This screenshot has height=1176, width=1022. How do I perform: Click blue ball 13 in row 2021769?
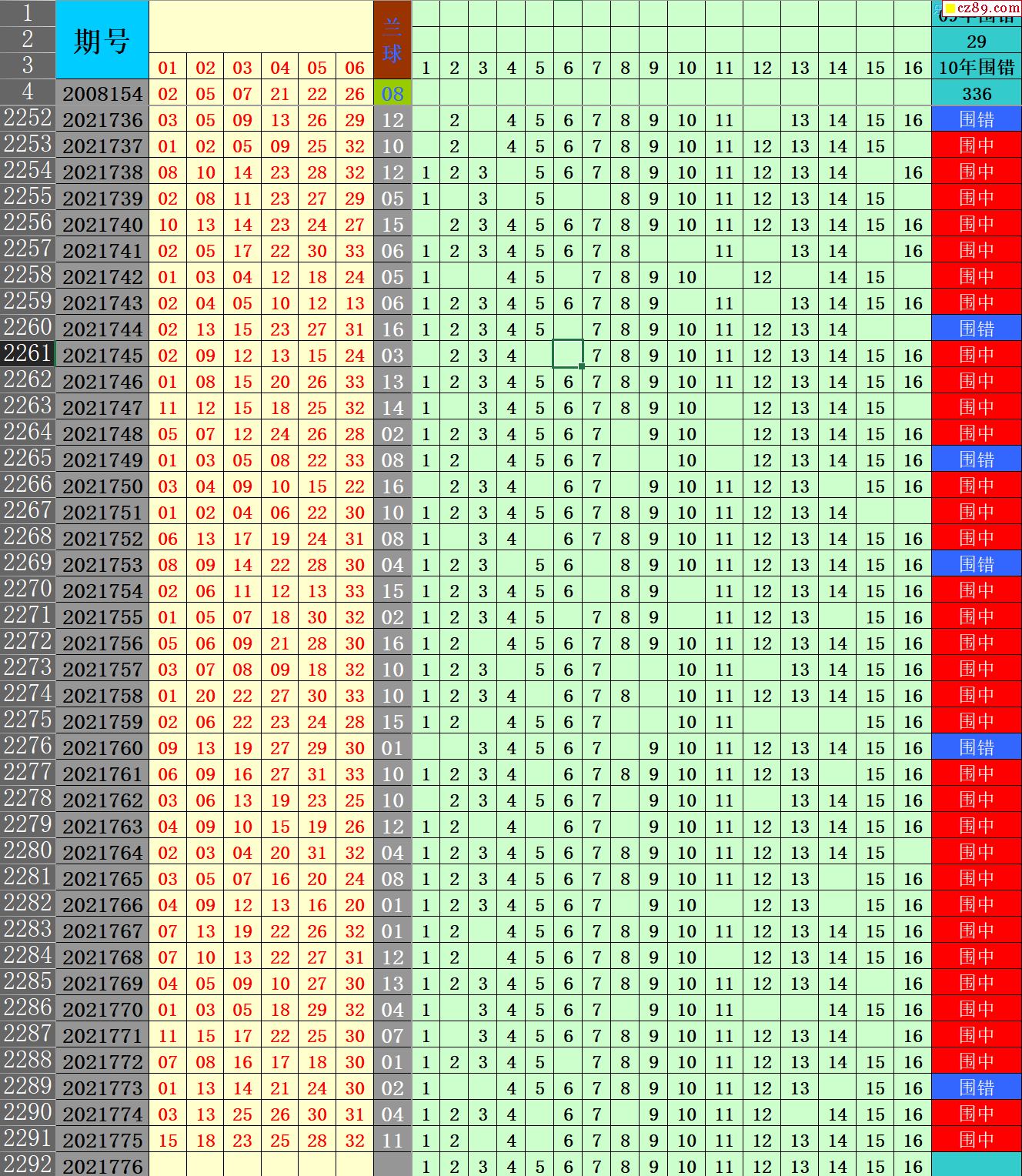point(392,983)
